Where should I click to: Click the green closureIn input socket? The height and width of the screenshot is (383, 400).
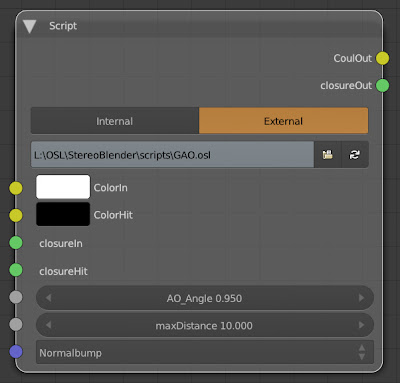point(16,243)
